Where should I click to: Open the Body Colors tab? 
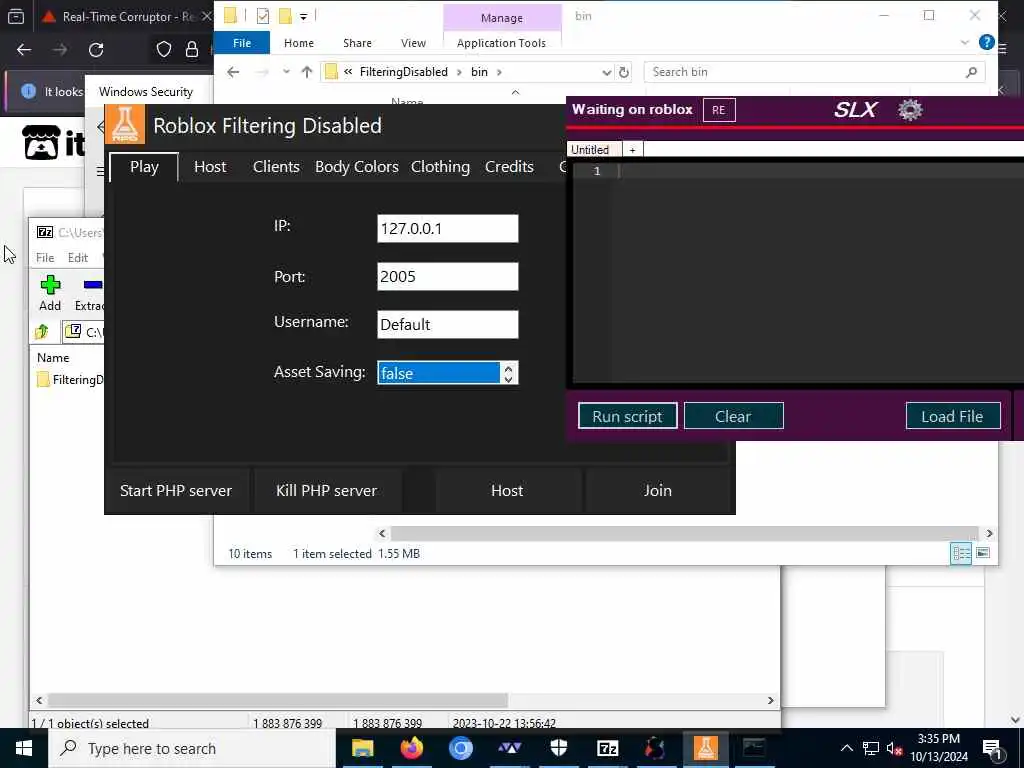[x=357, y=167]
